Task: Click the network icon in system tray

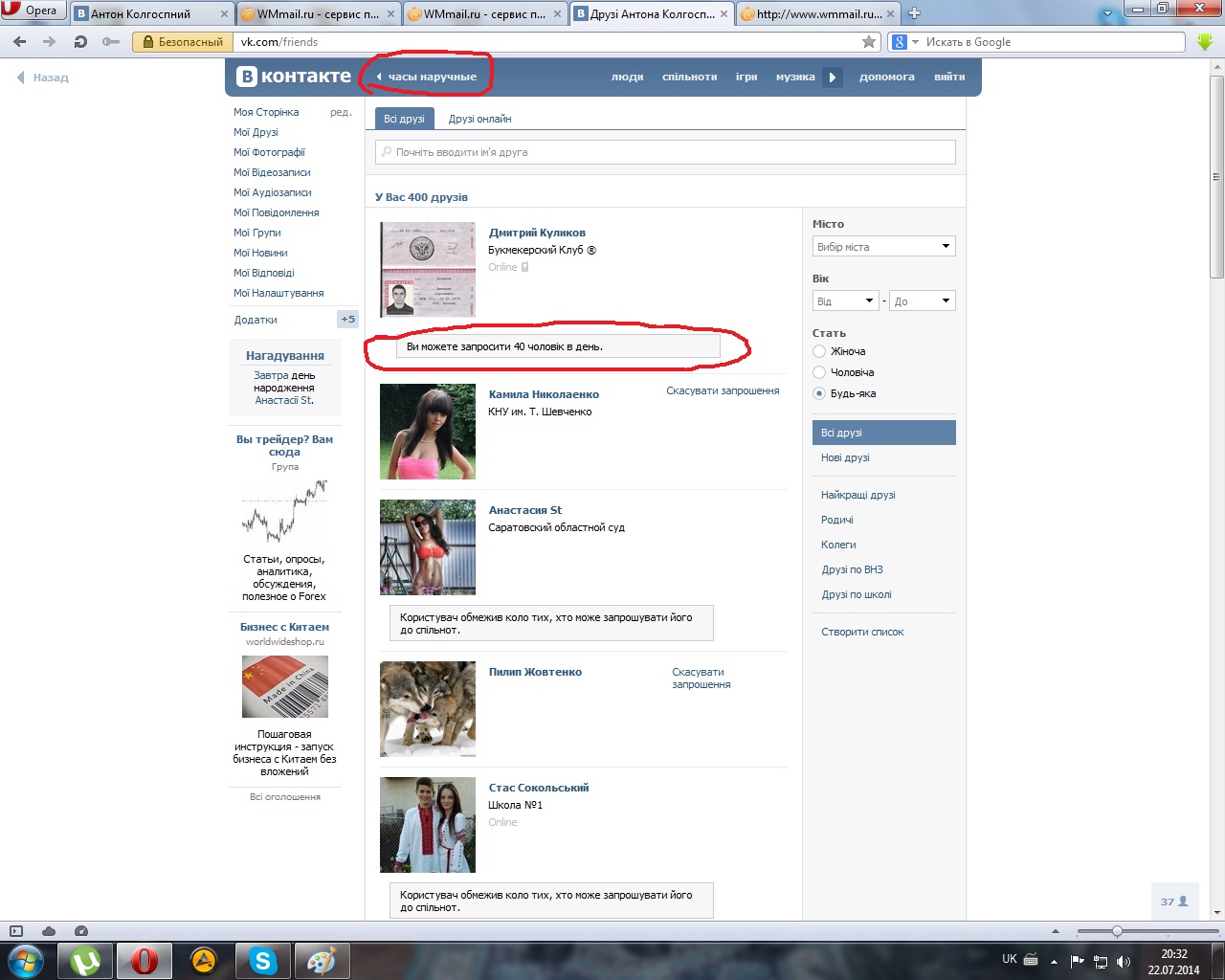Action: (x=1101, y=961)
